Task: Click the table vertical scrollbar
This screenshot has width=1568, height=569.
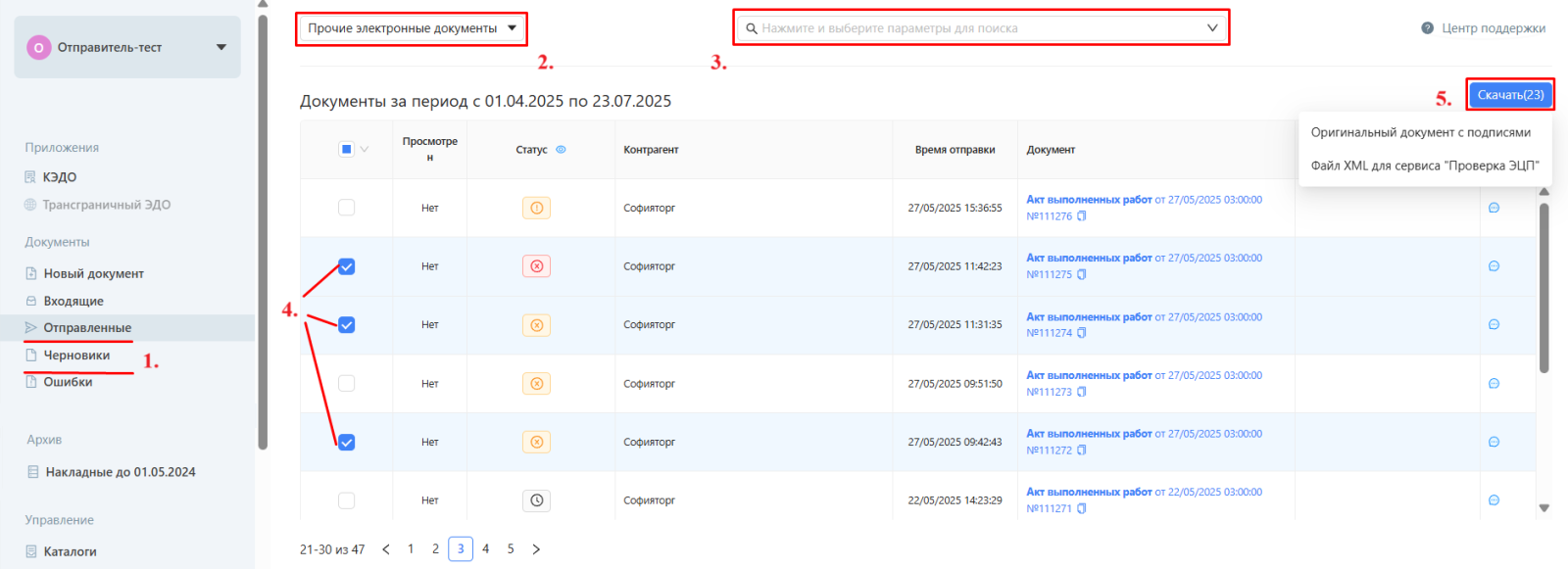Action: [1543, 284]
